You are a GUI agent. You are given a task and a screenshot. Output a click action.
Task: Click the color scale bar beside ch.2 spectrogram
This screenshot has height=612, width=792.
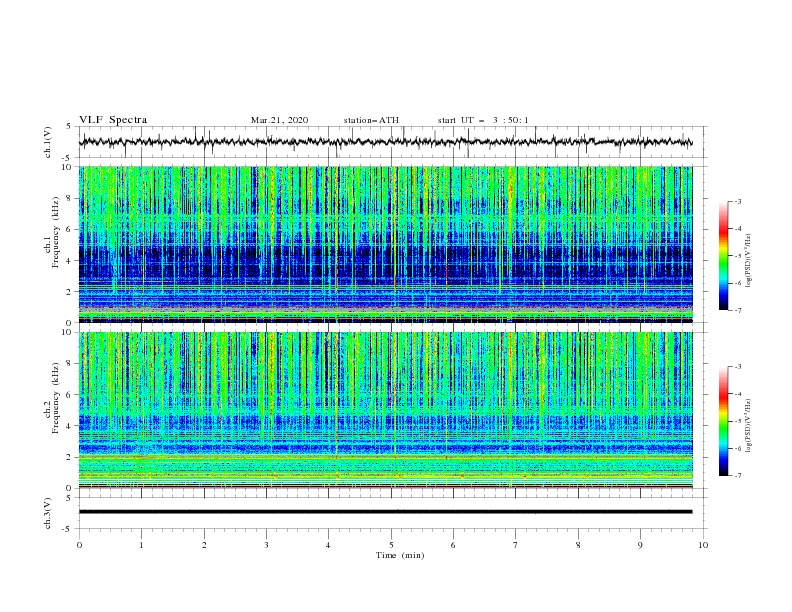(724, 421)
